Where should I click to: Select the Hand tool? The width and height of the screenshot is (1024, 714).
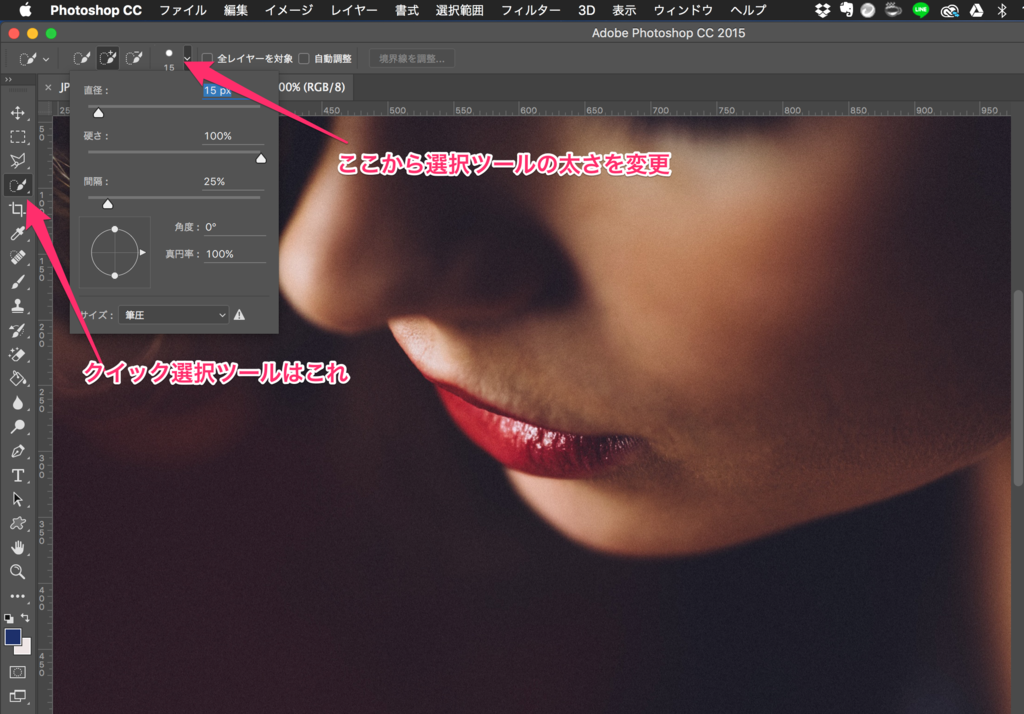coord(18,547)
